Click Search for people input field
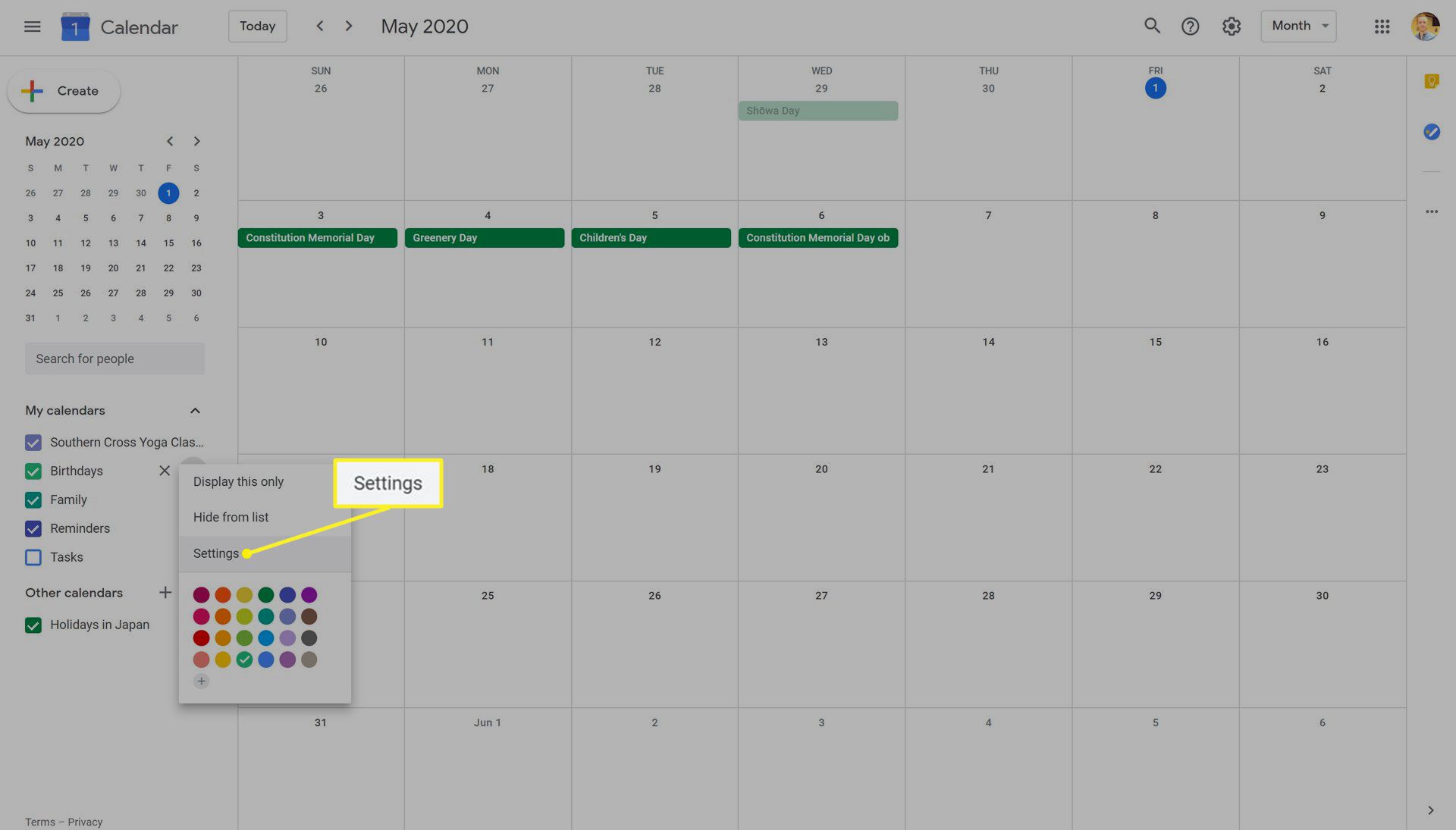The height and width of the screenshot is (830, 1456). 113,358
